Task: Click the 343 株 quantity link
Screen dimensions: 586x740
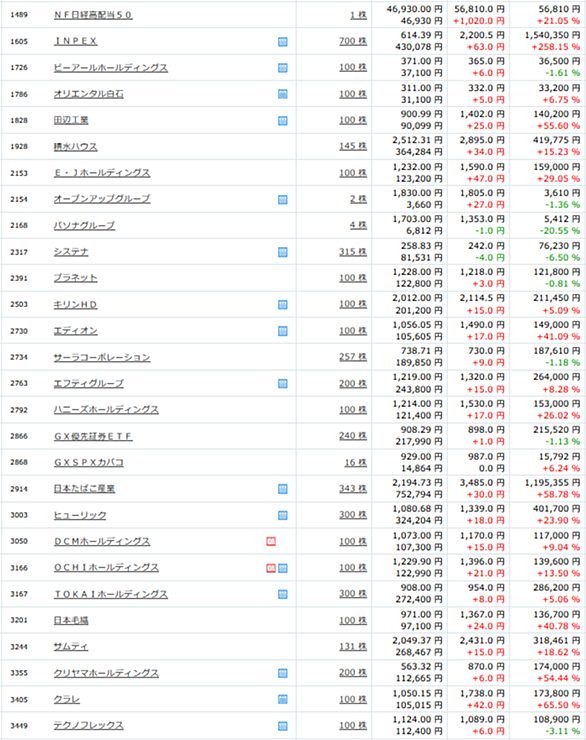Action: coord(353,488)
